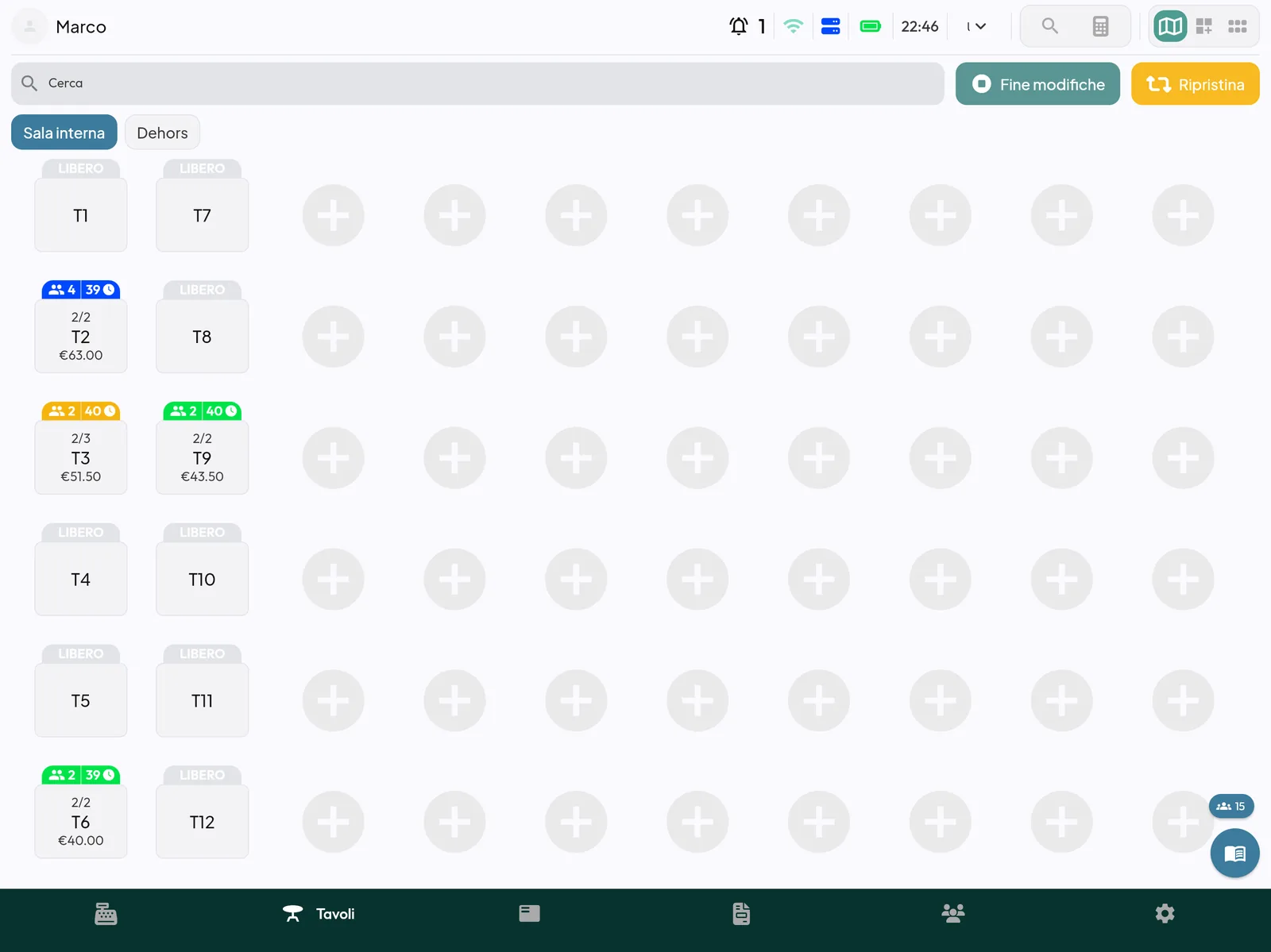Open the calculator icon in top bar
The height and width of the screenshot is (952, 1271).
click(x=1100, y=26)
